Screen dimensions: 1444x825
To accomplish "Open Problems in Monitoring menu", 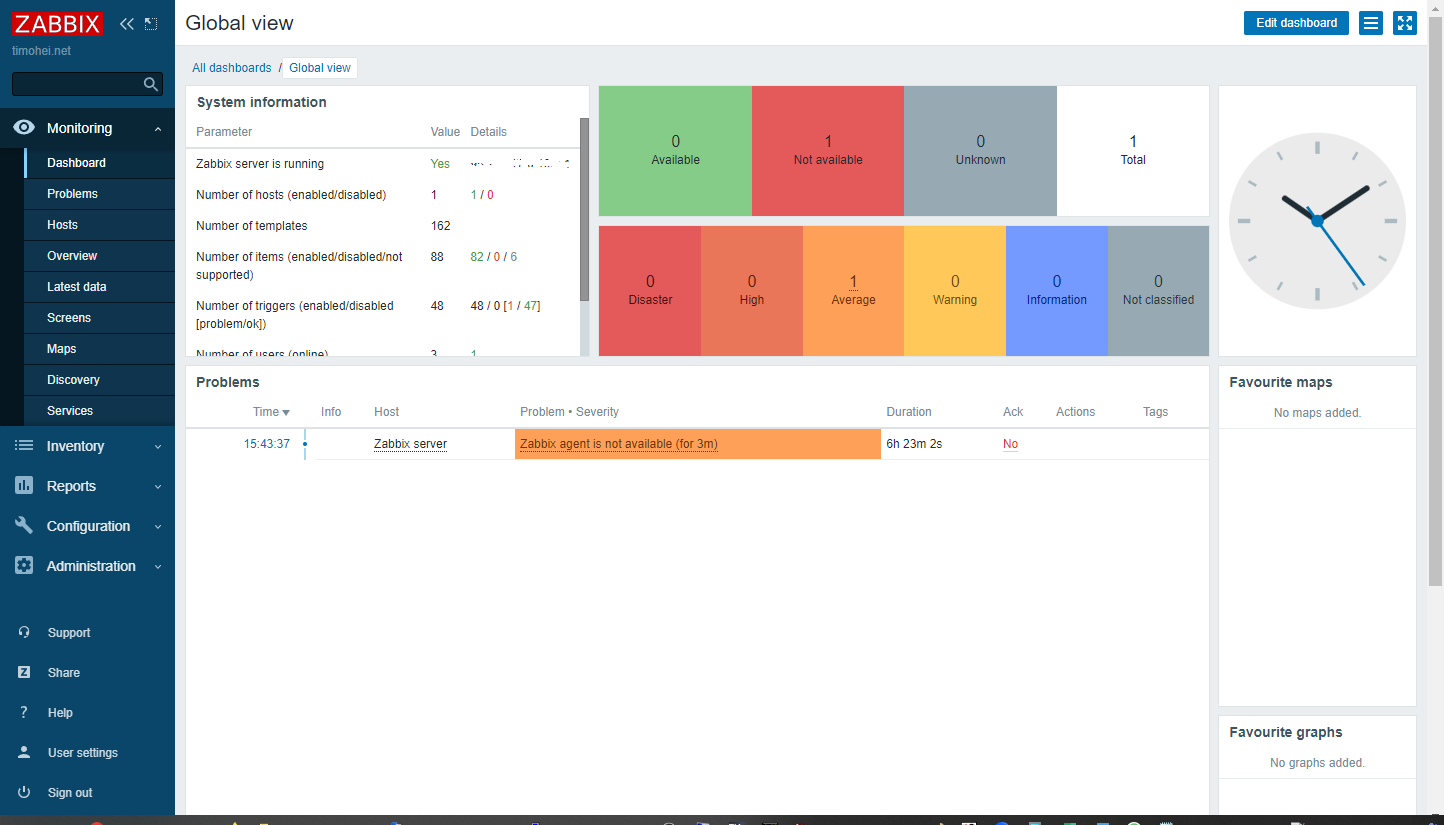I will [x=99, y=194].
